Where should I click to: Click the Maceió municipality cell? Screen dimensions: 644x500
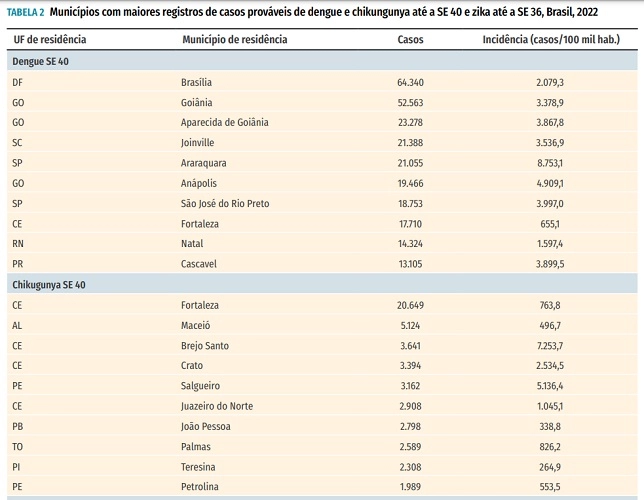point(197,325)
